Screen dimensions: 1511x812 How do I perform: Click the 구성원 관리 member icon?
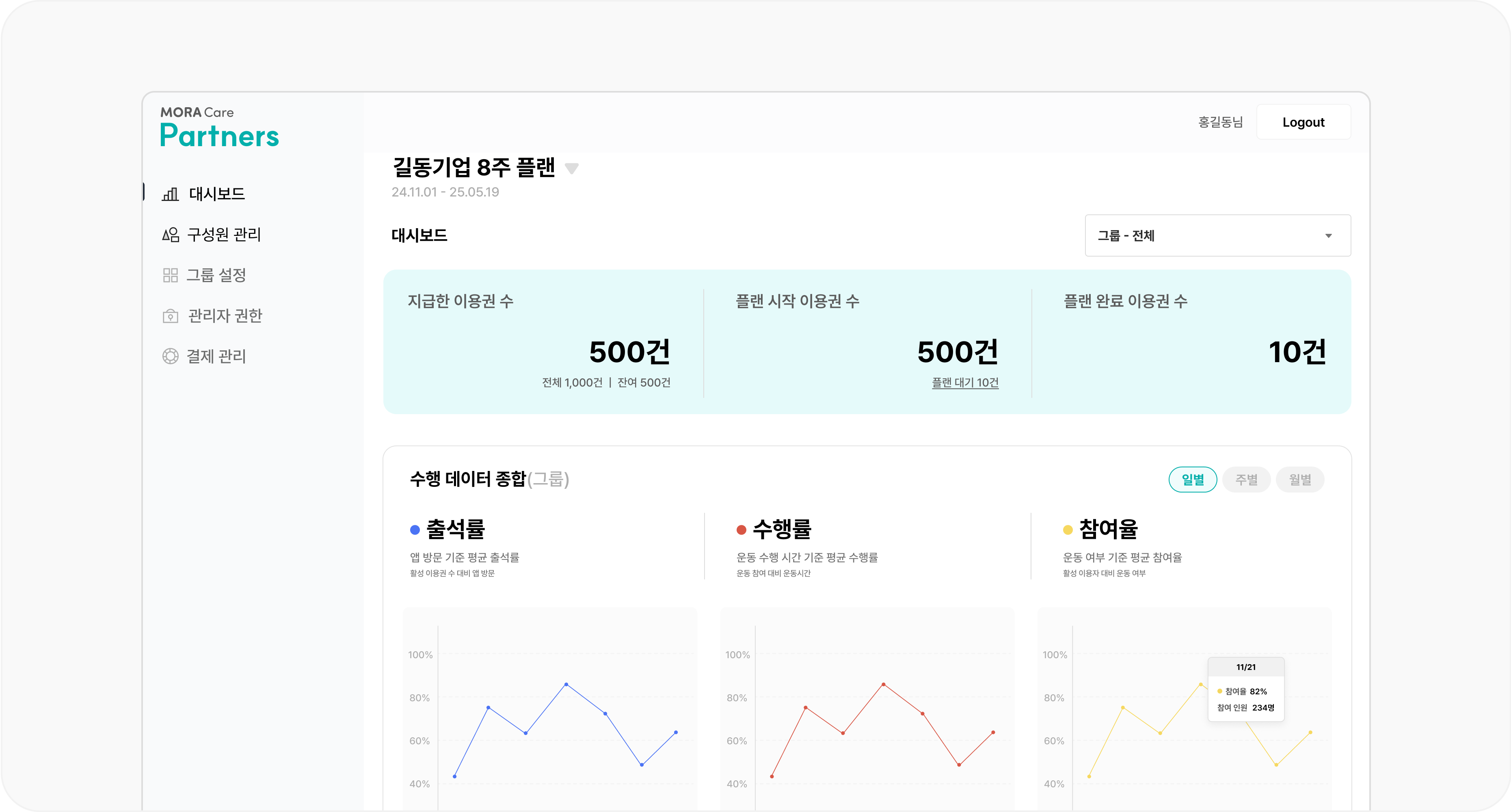tap(170, 235)
